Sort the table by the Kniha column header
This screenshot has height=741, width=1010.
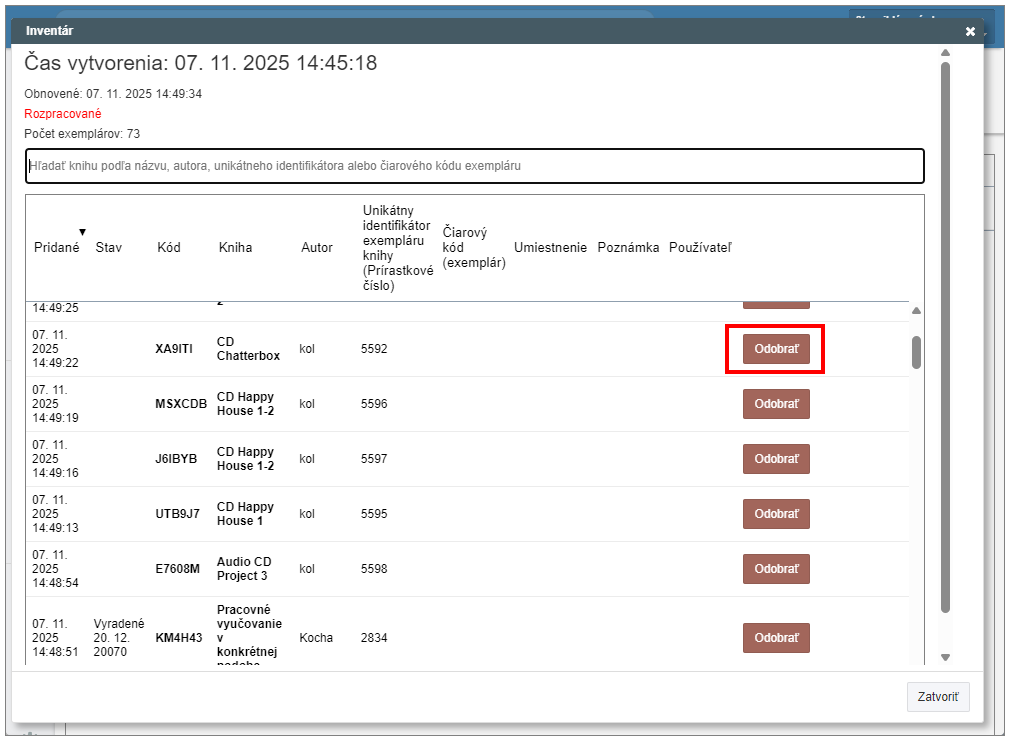coord(235,248)
